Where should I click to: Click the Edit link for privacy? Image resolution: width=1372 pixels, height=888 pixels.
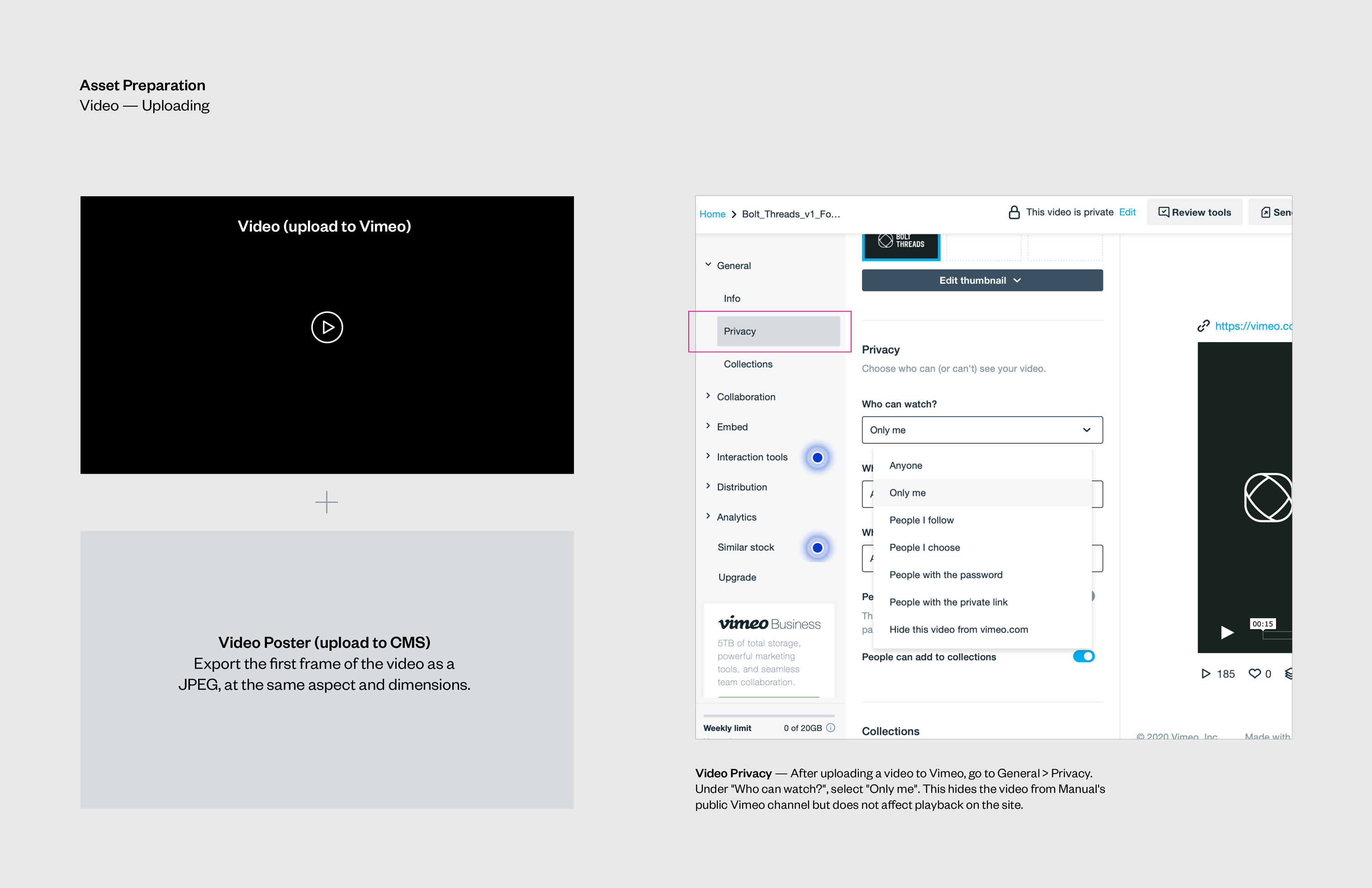[x=1127, y=212]
